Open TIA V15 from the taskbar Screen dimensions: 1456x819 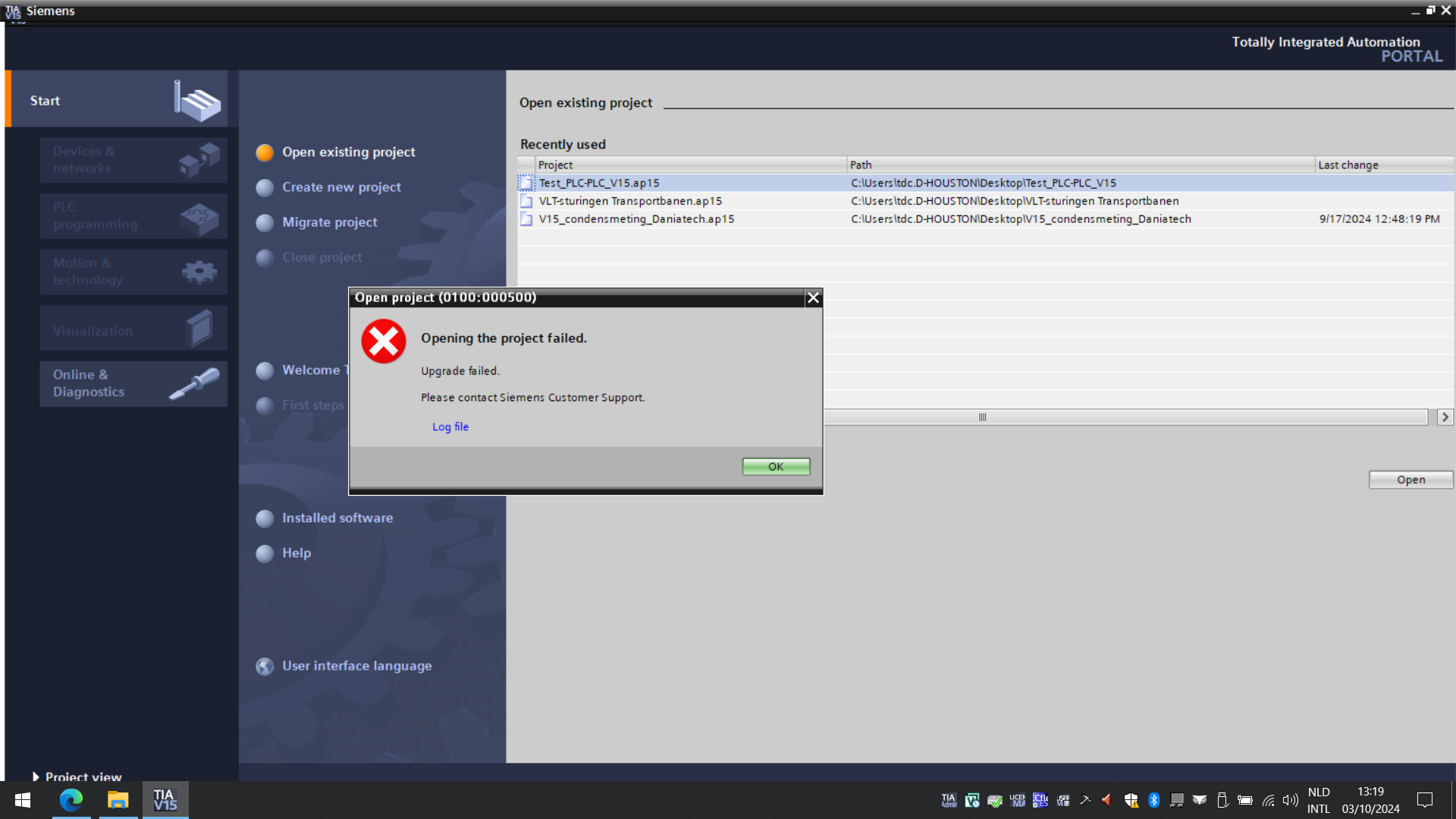(x=165, y=800)
